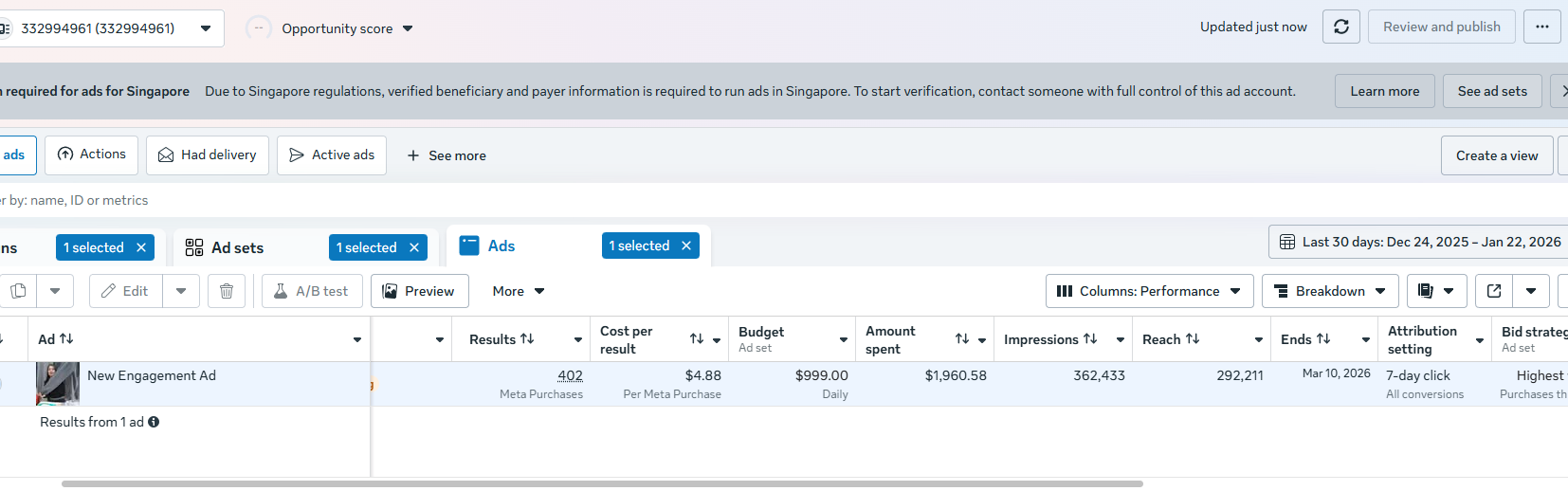Open the three-dots more options menu
Image resolution: width=1568 pixels, height=491 pixels.
tap(1542, 27)
